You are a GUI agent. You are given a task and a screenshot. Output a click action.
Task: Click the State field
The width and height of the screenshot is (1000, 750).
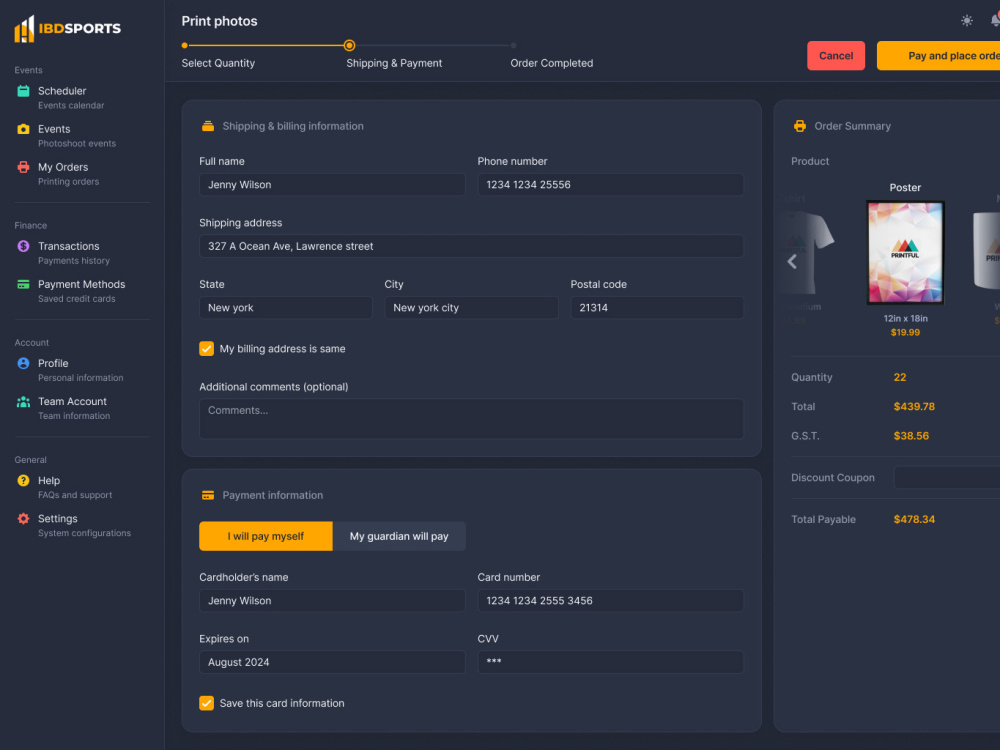coord(286,308)
